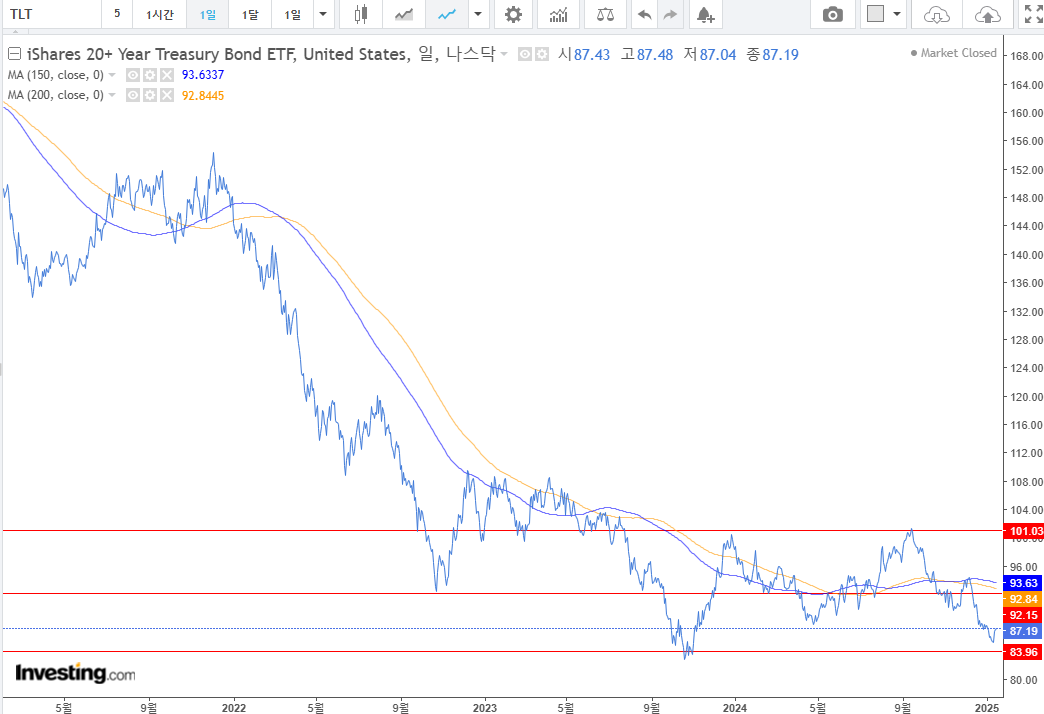Screen dimensions: 1044x714
Task: Select the 1시간 interval
Action: (160, 14)
